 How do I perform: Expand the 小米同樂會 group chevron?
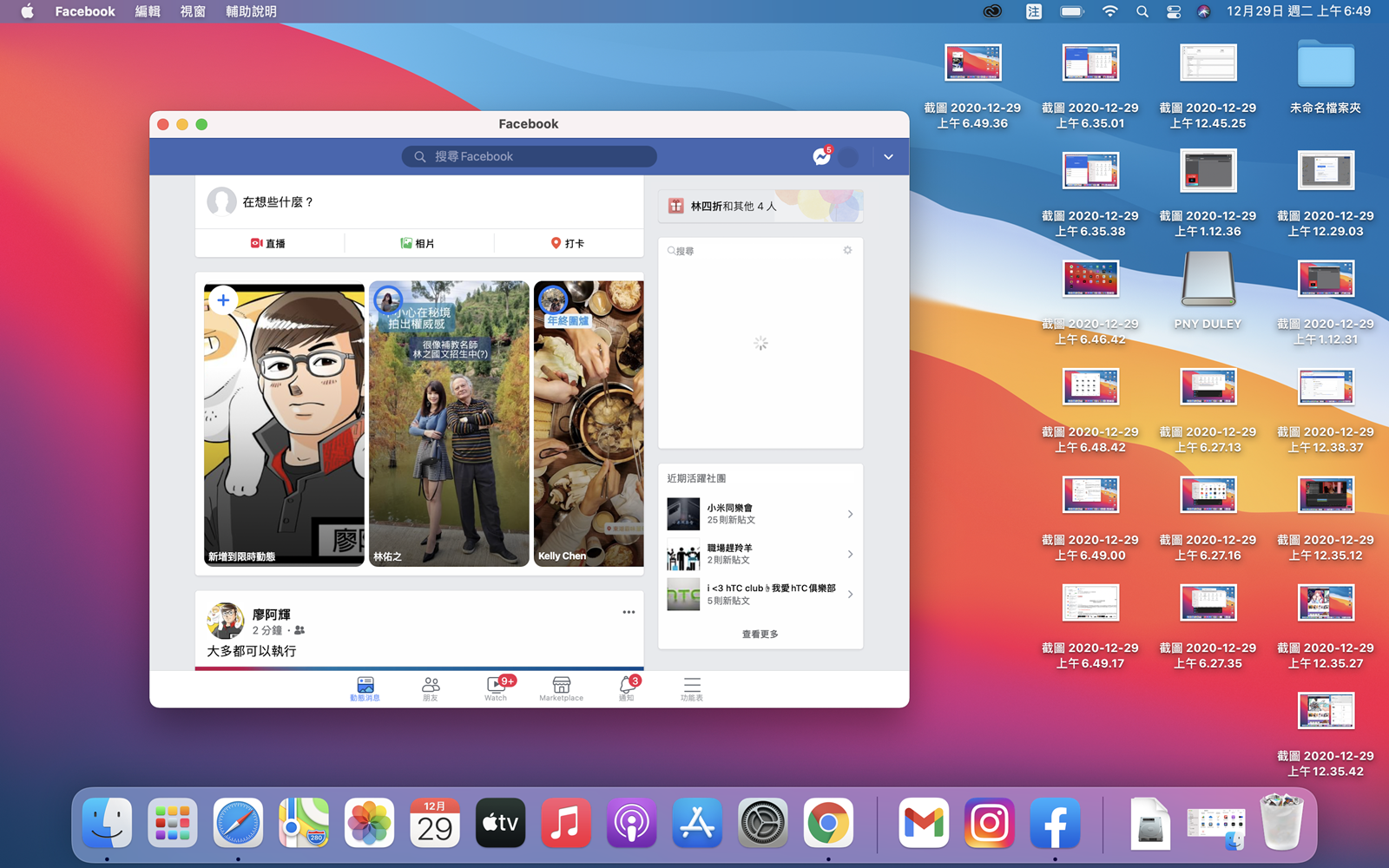pyautogui.click(x=850, y=514)
